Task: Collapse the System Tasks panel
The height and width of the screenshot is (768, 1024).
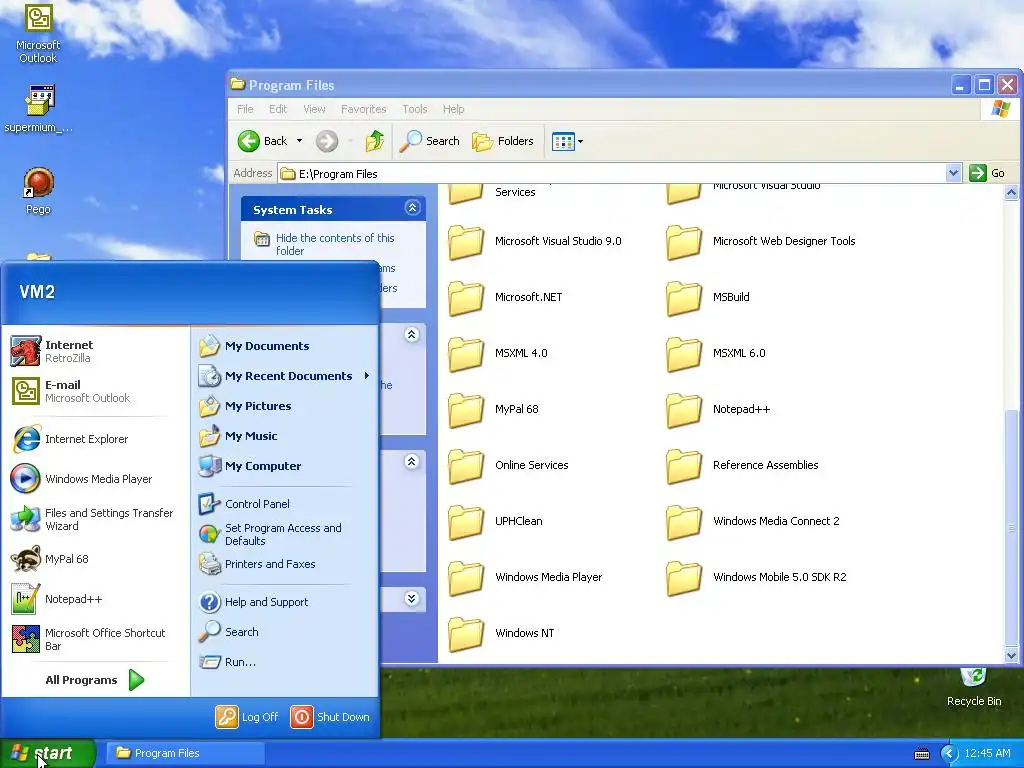Action: (x=412, y=208)
